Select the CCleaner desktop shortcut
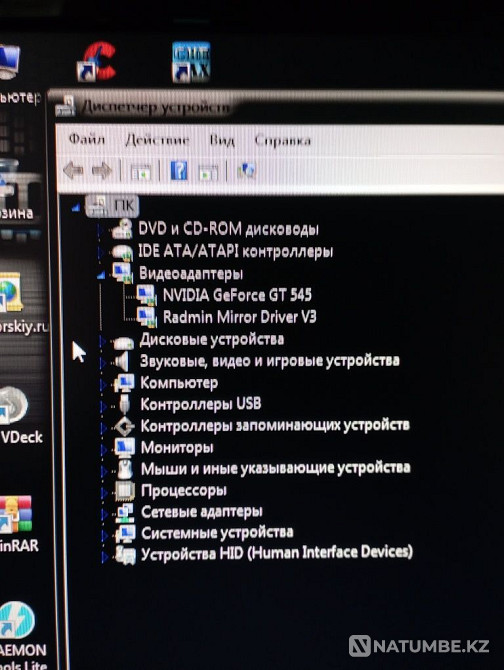504x670 pixels. click(97, 61)
